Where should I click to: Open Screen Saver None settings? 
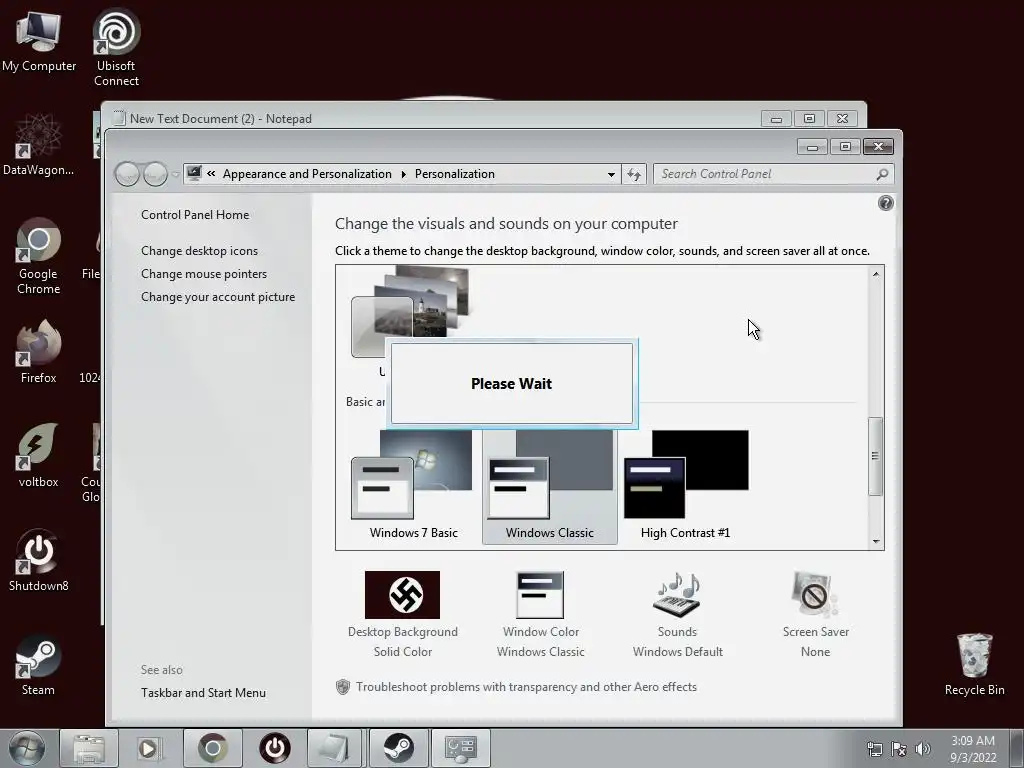(815, 615)
